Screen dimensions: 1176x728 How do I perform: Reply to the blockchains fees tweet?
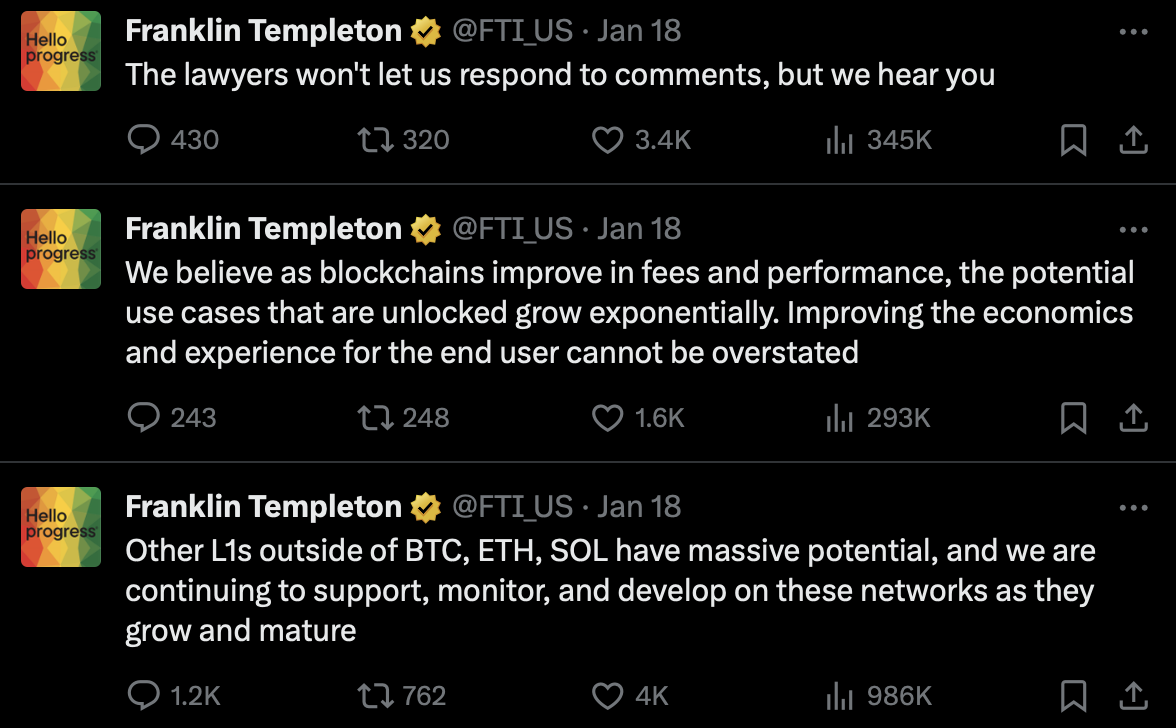click(145, 417)
